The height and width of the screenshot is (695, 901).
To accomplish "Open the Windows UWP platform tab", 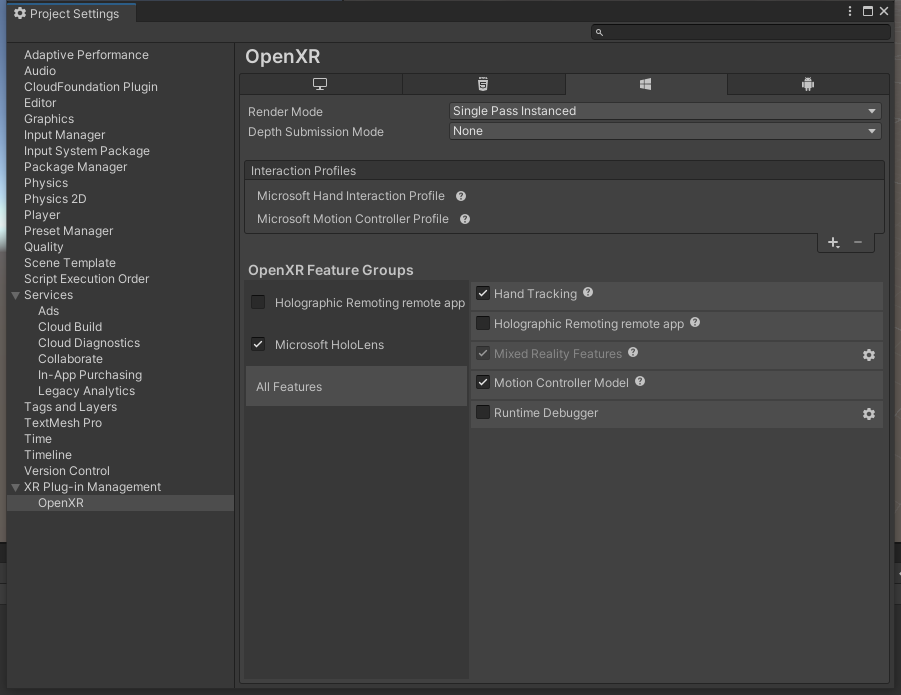I will (646, 84).
